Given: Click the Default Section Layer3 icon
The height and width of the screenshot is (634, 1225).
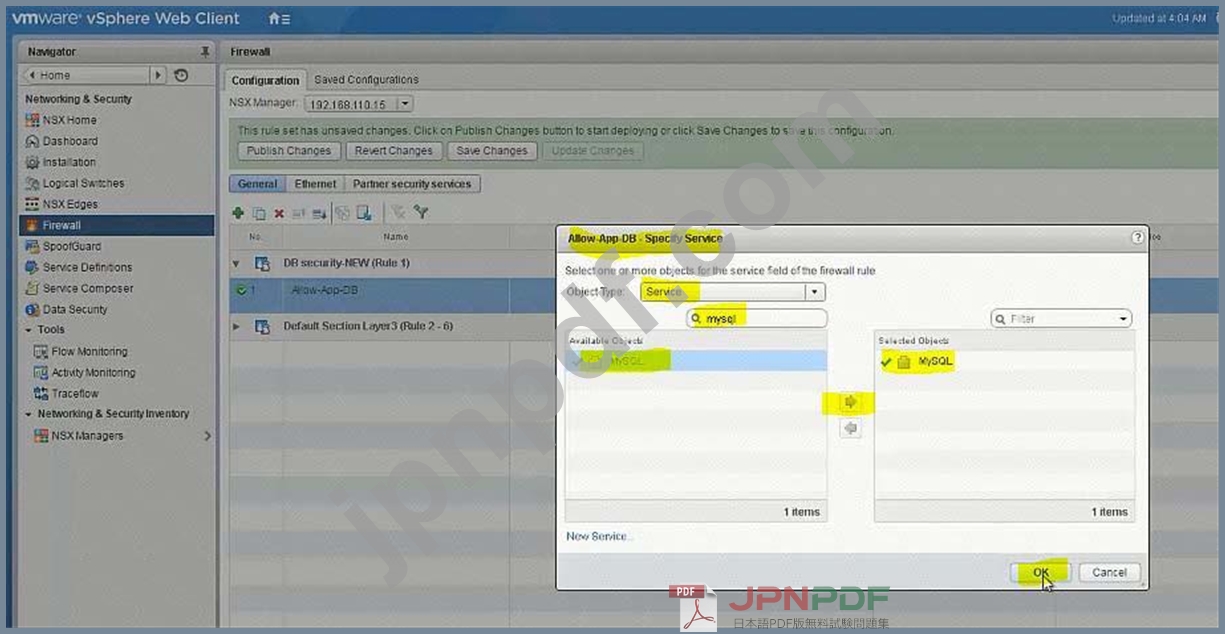Looking at the screenshot, I should coord(263,327).
